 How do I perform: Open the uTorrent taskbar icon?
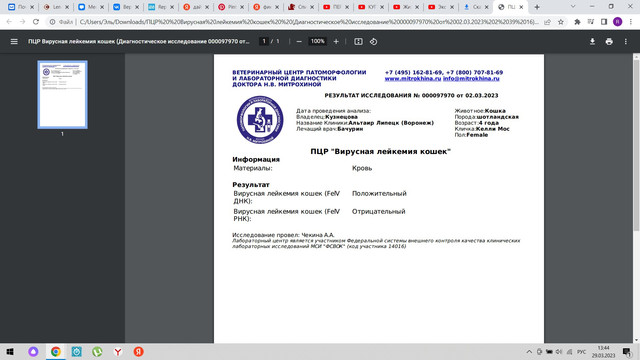tap(97, 351)
